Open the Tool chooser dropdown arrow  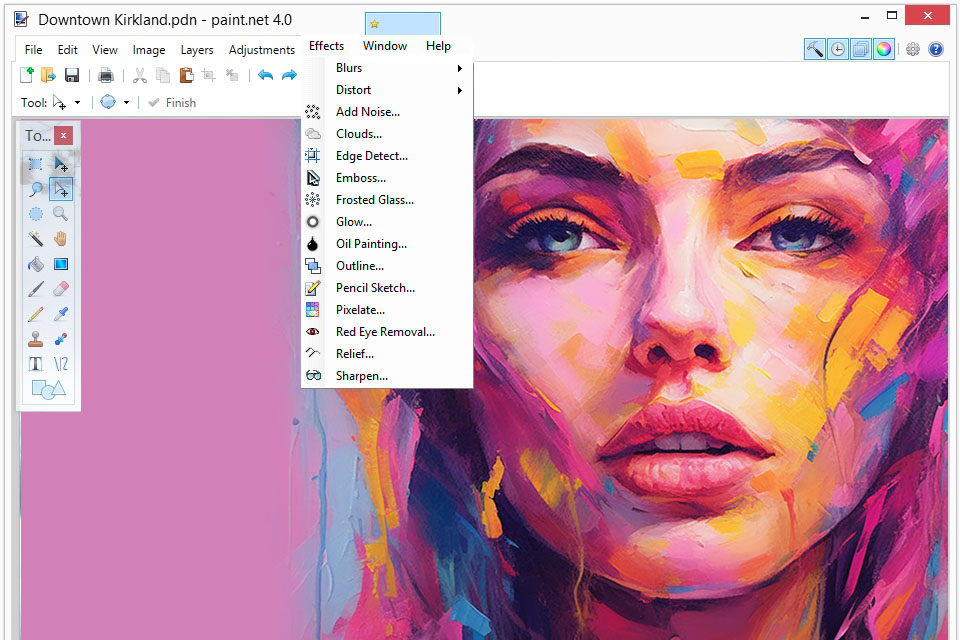(x=78, y=103)
